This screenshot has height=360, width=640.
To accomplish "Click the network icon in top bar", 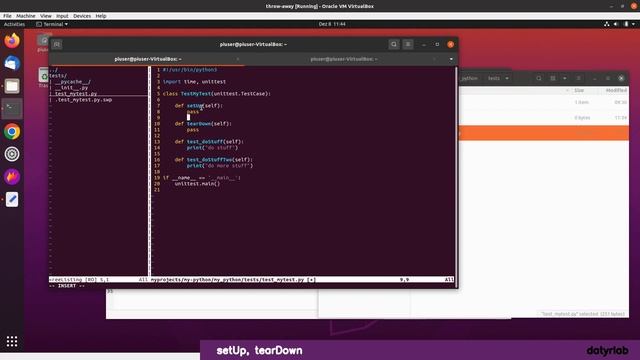I will (607, 24).
